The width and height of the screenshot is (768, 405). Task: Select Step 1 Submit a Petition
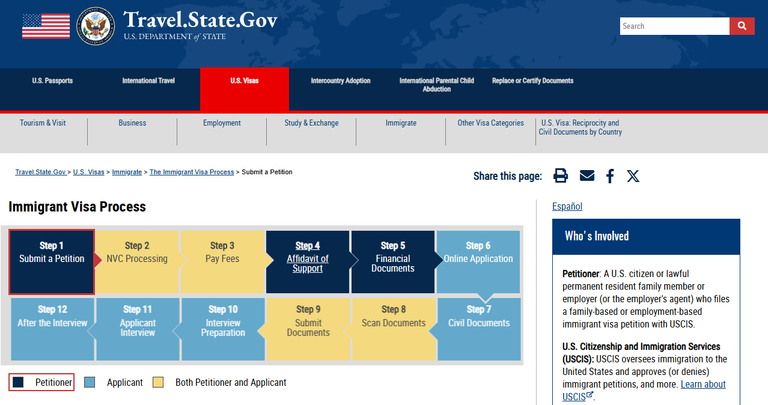(51, 262)
